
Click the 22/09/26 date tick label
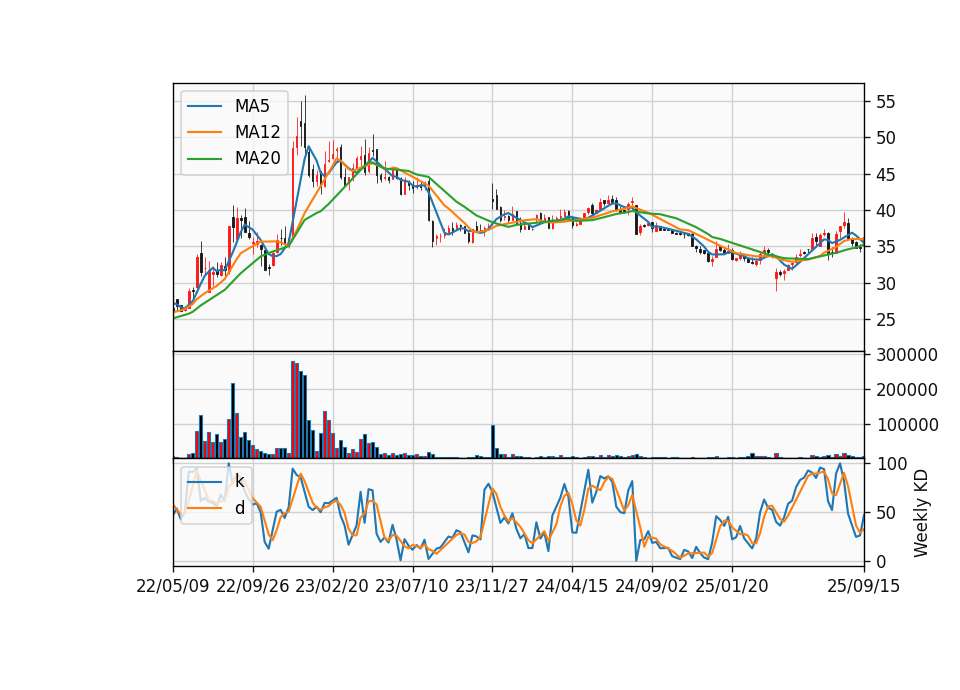(x=253, y=586)
